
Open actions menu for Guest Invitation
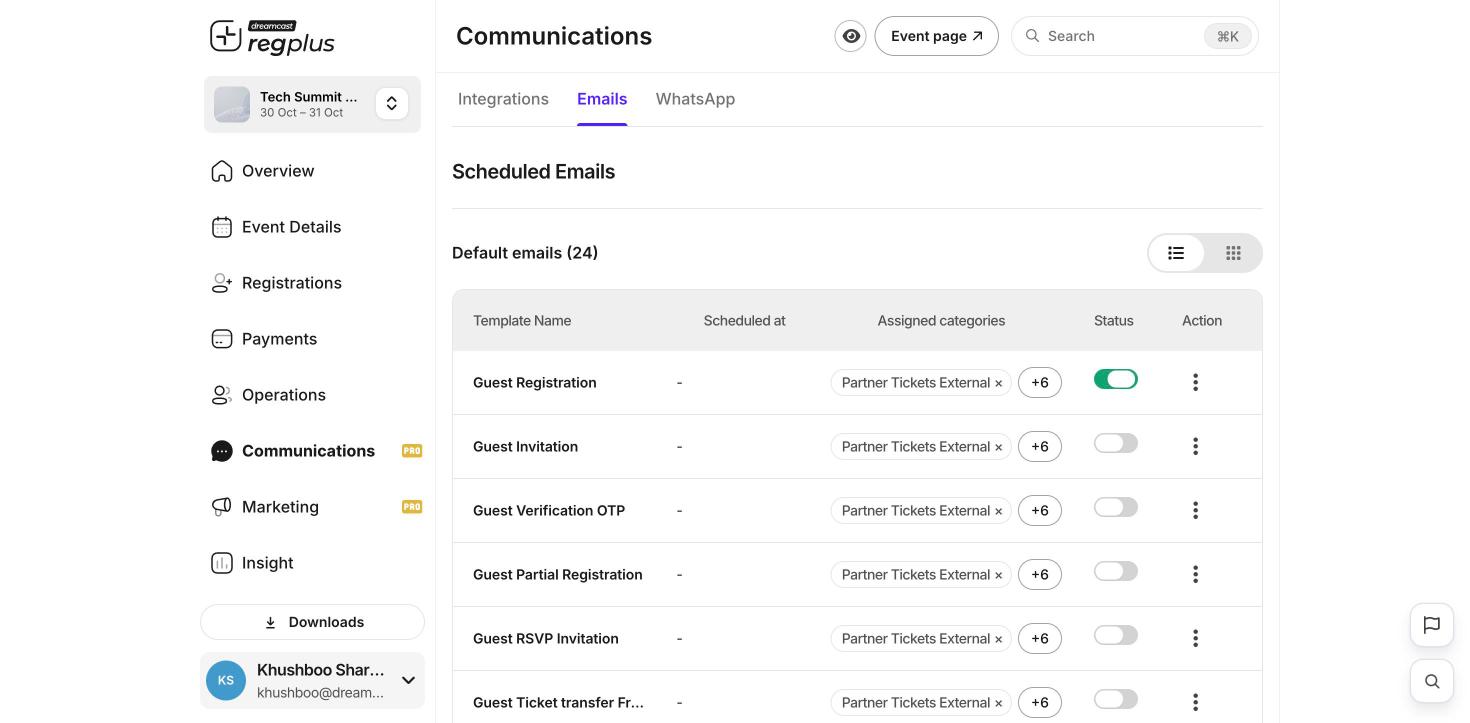1195,446
